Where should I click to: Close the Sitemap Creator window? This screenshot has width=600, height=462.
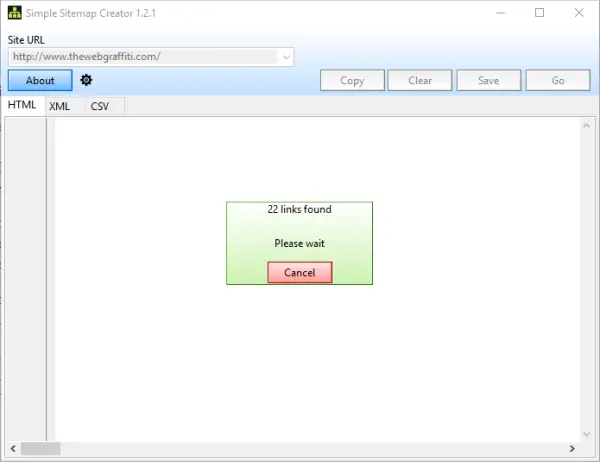[x=579, y=13]
